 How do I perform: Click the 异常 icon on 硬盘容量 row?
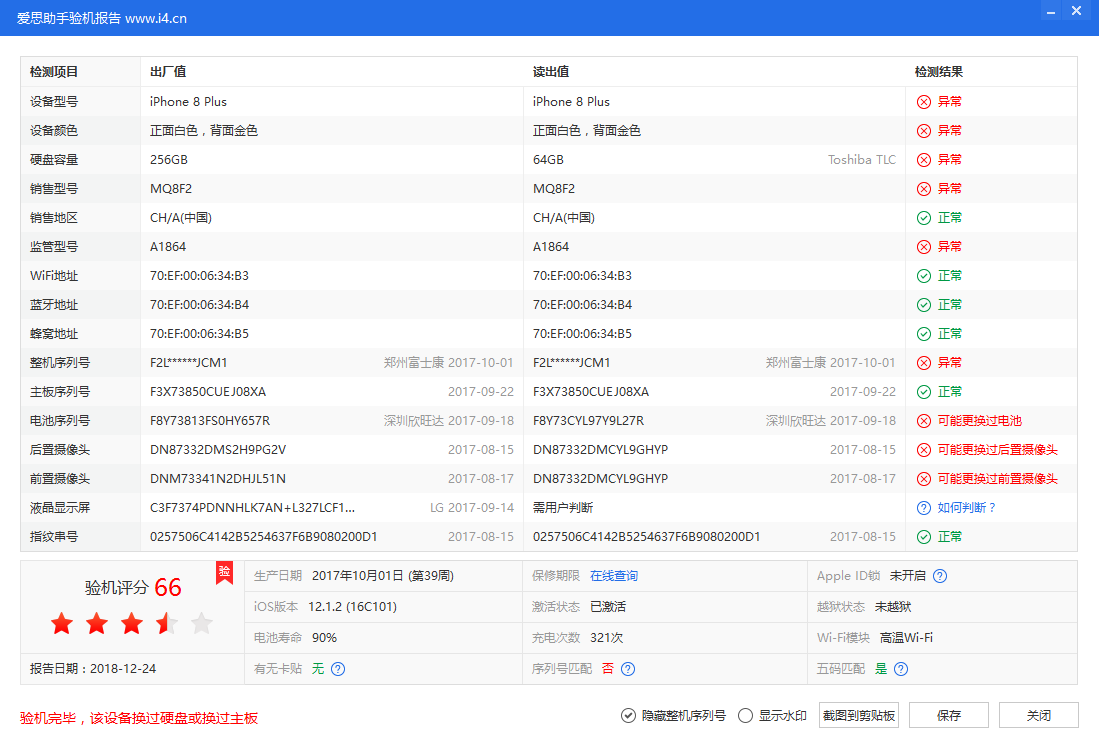point(924,159)
